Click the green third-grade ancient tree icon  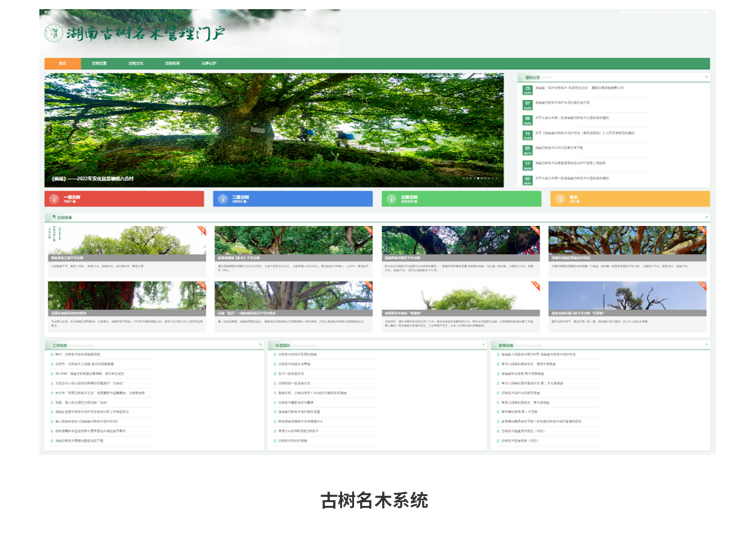point(391,199)
